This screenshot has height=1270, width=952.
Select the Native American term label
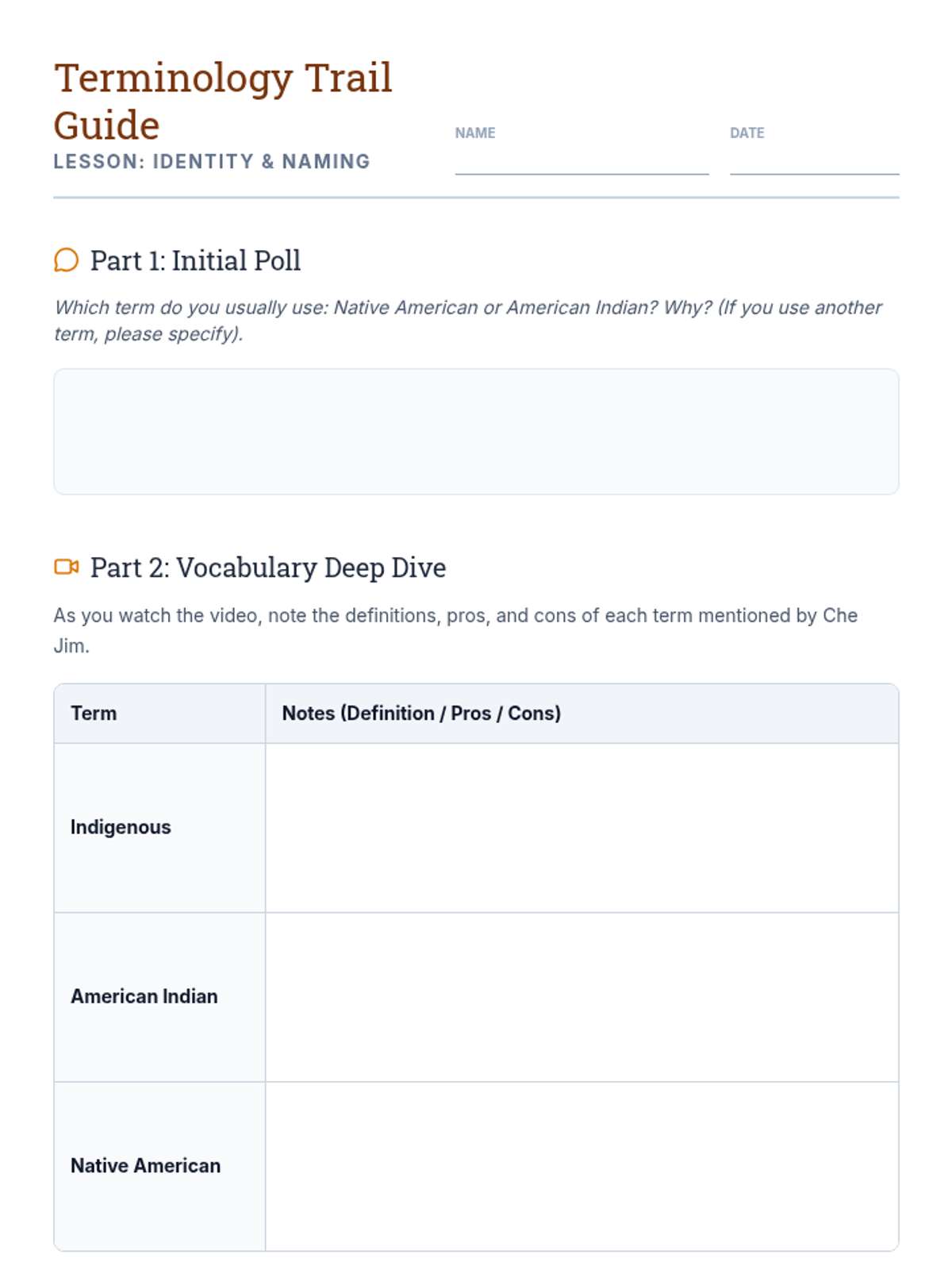[146, 1165]
